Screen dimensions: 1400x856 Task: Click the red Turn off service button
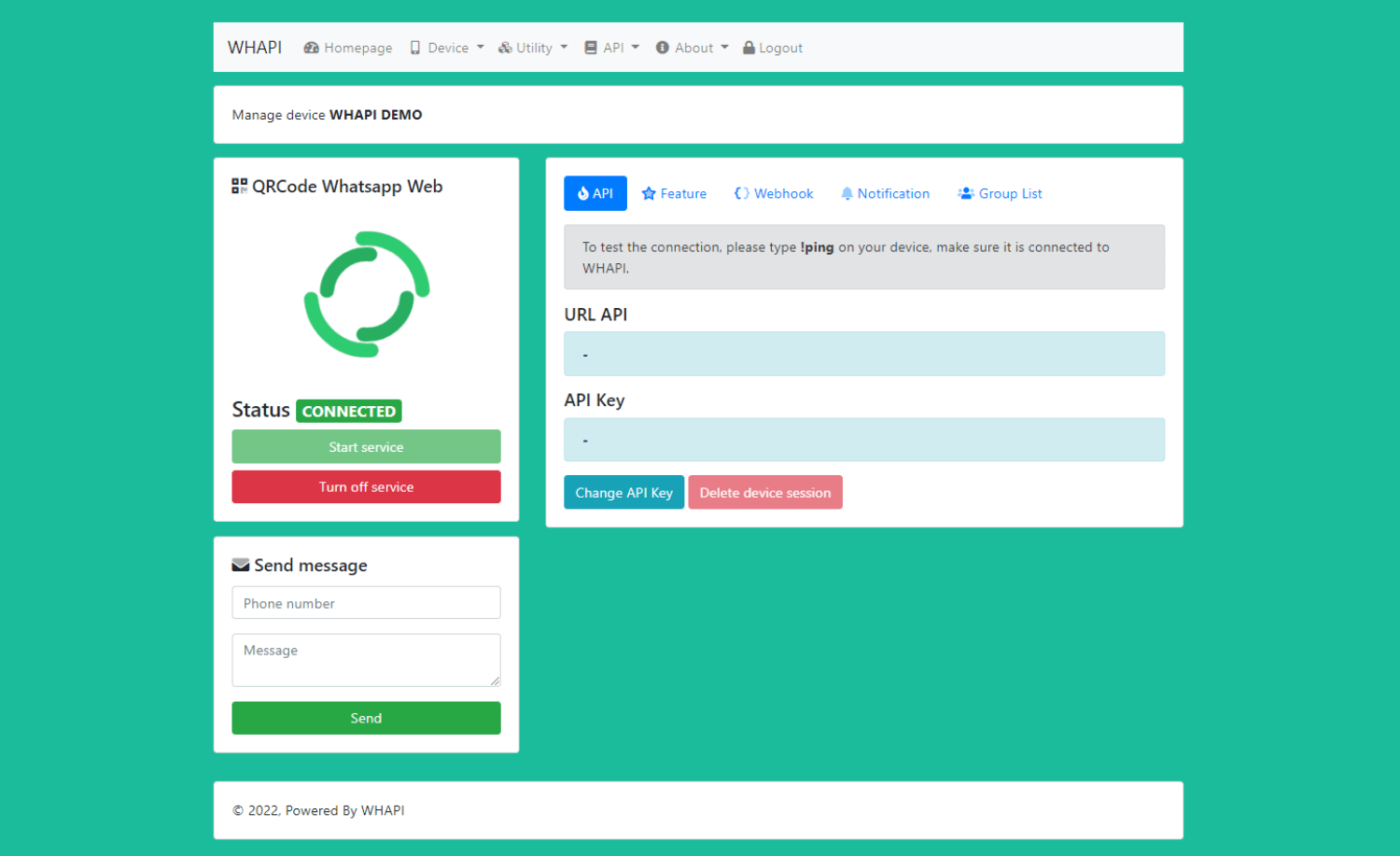tap(366, 487)
